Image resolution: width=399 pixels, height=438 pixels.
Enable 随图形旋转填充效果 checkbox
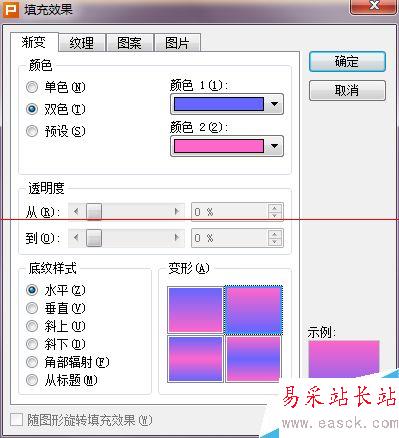16,420
